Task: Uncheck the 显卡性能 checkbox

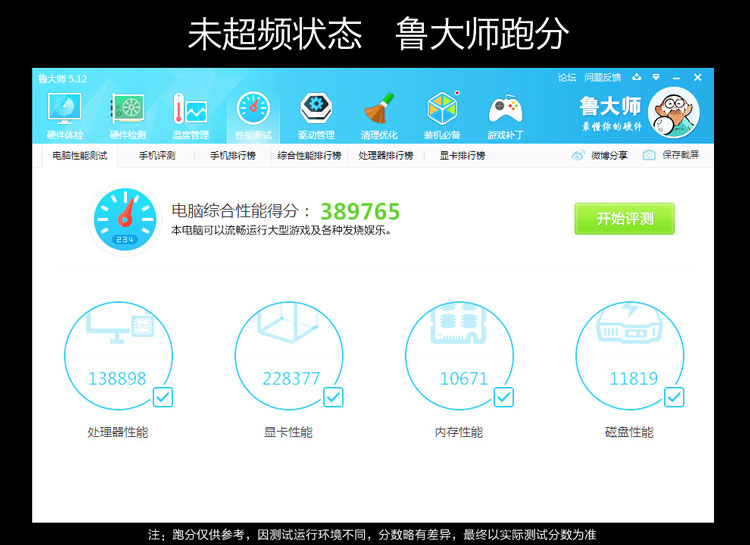Action: pyautogui.click(x=333, y=397)
